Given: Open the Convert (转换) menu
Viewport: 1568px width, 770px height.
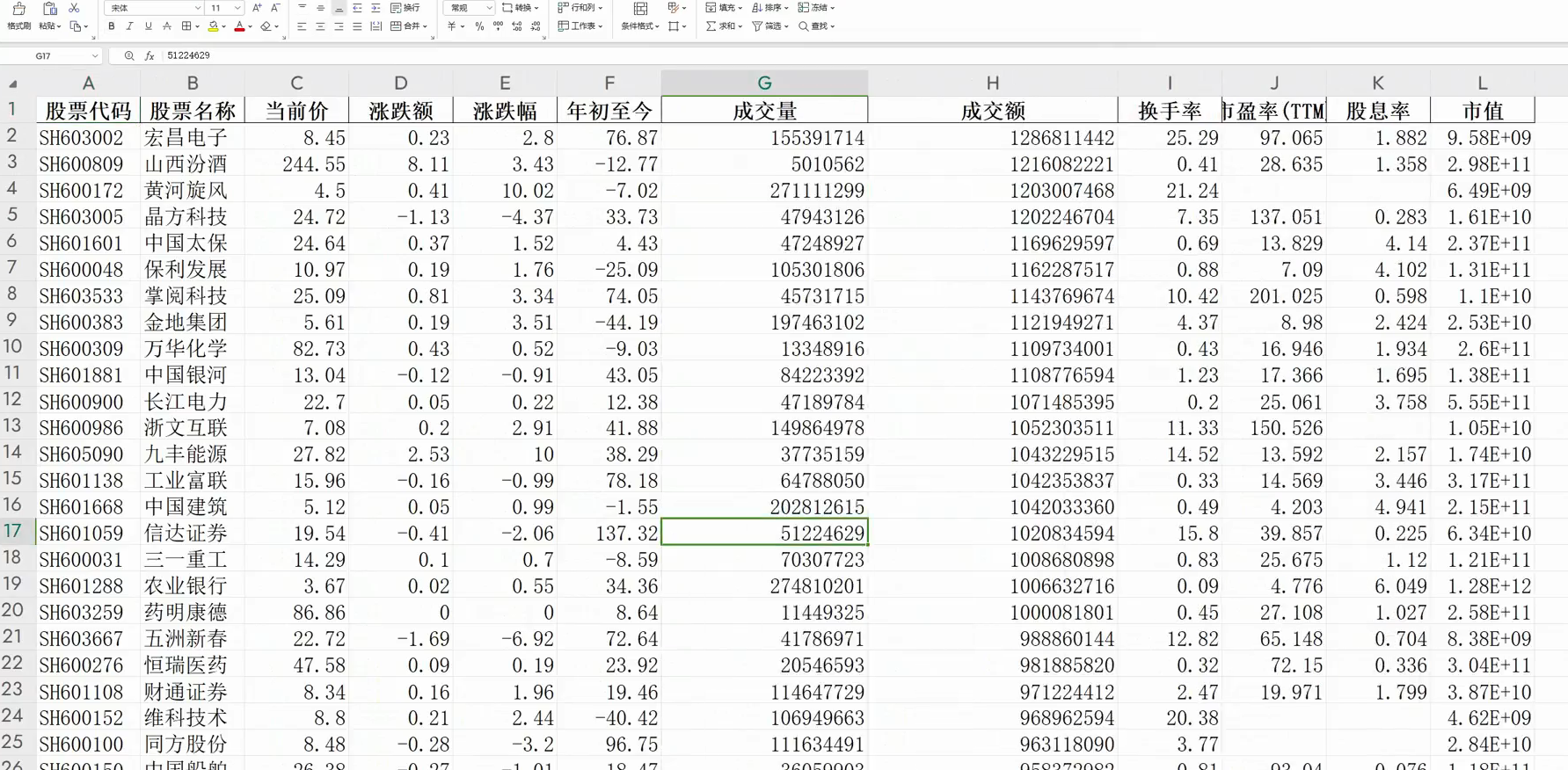Looking at the screenshot, I should point(521,8).
